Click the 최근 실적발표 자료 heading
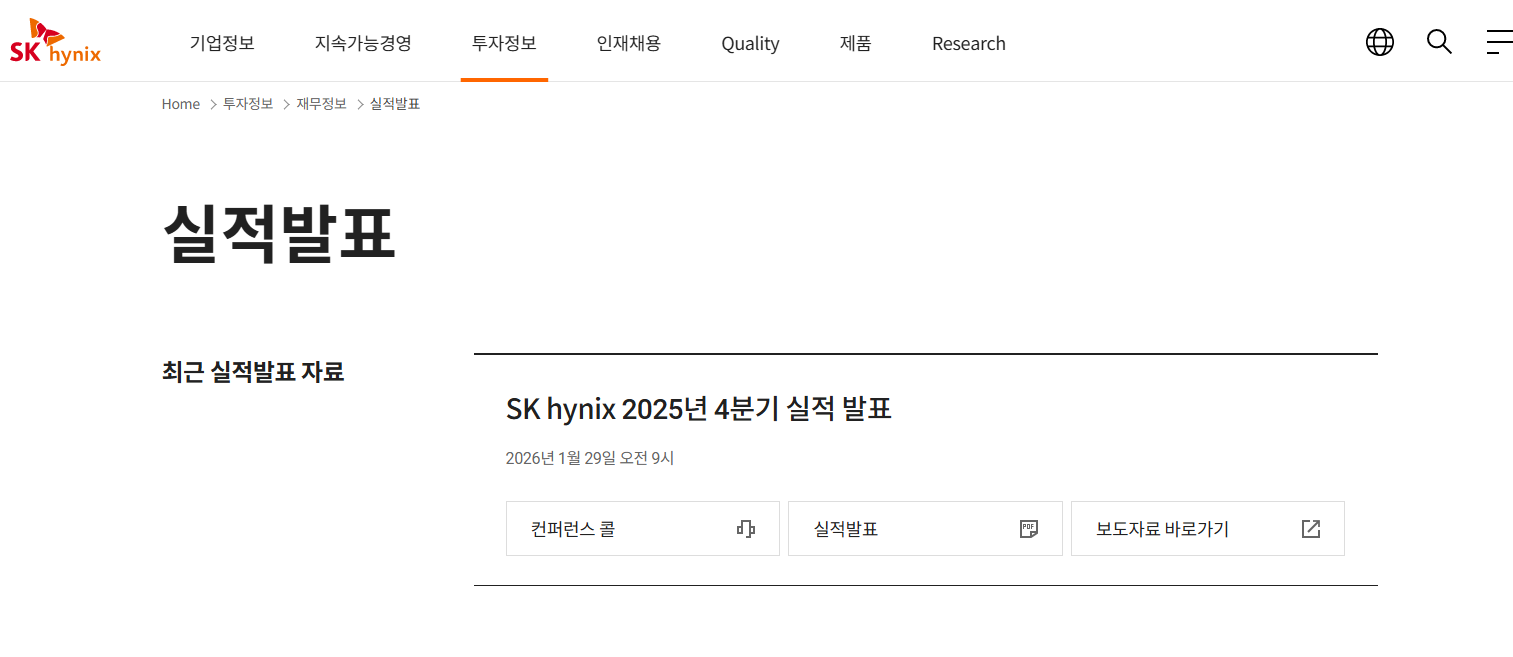 click(253, 372)
